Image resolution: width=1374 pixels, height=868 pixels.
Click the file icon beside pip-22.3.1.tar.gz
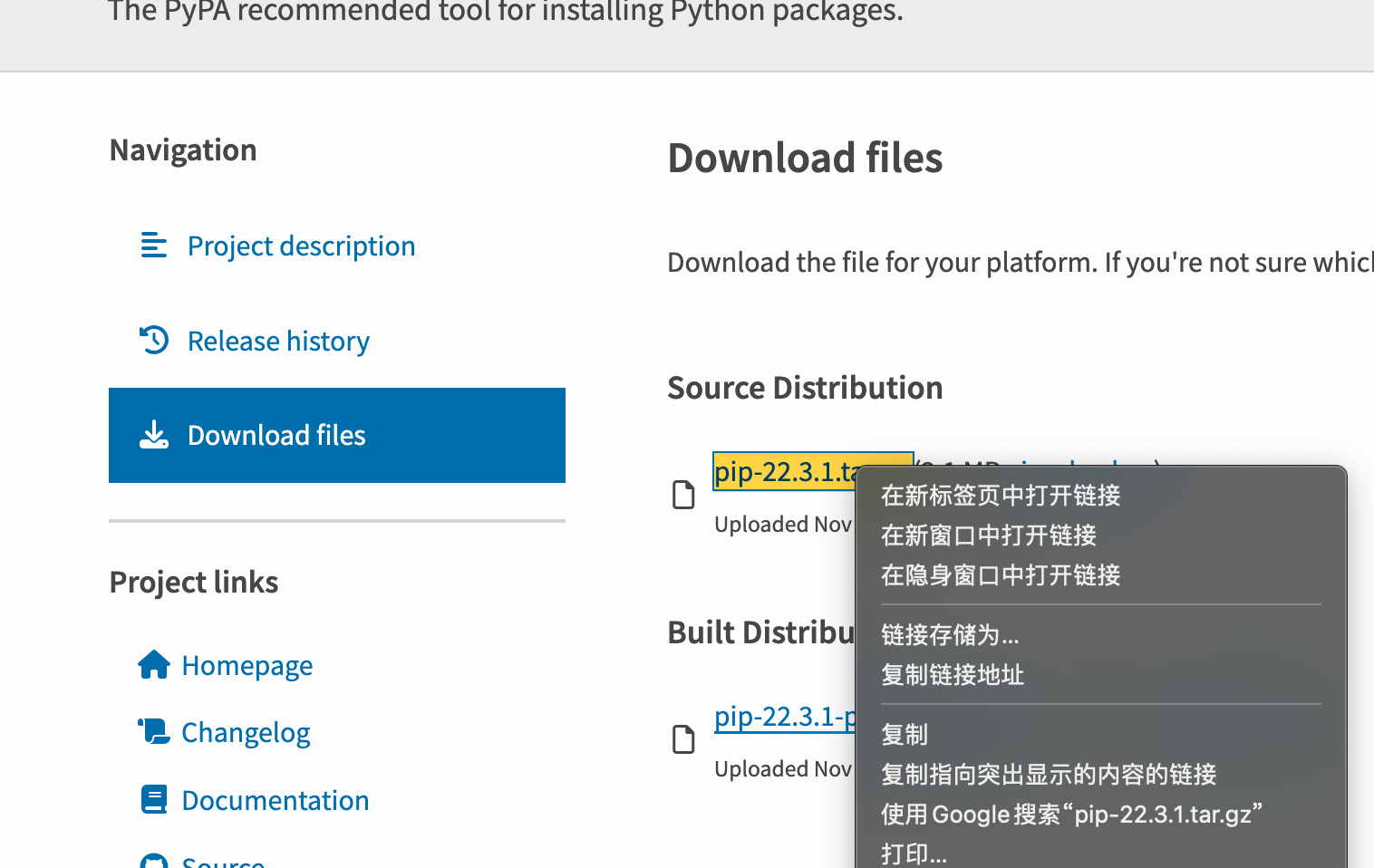[683, 496]
